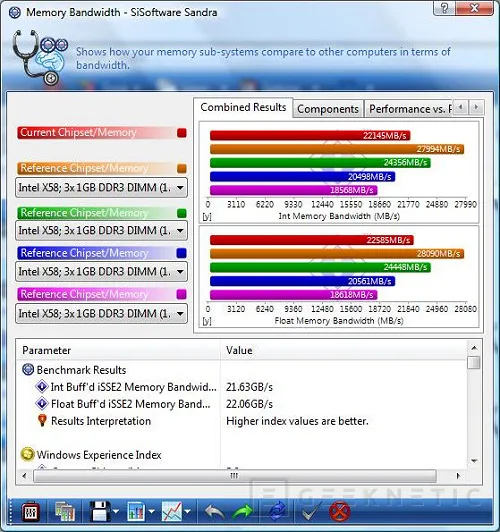Click the 21.63GB/s value
Viewport: 500px width, 532px height.
pos(249,387)
